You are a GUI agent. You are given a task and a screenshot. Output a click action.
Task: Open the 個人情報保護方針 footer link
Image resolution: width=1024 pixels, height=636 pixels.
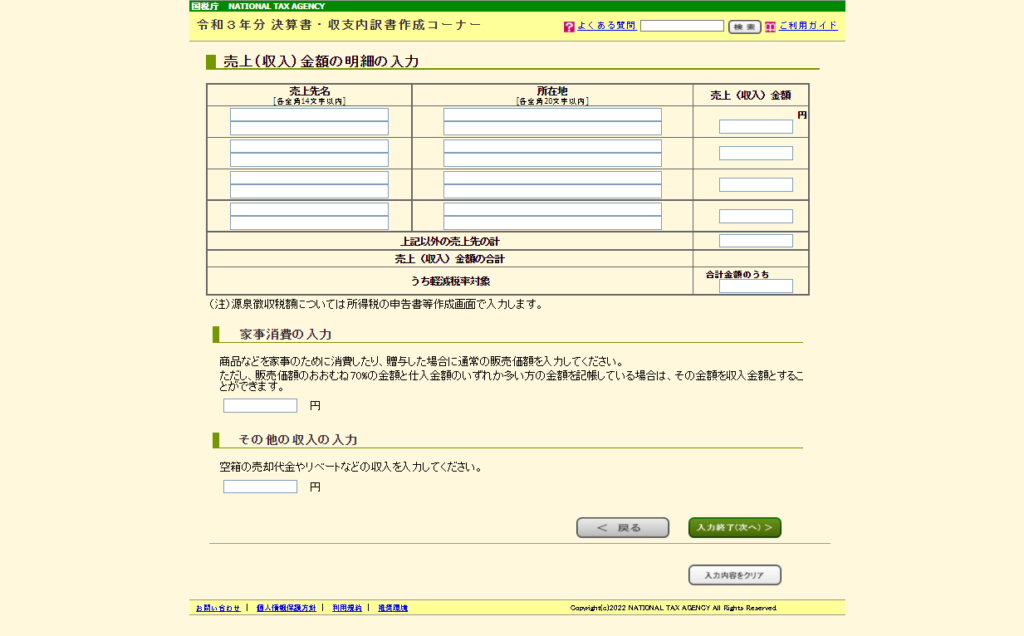286,608
